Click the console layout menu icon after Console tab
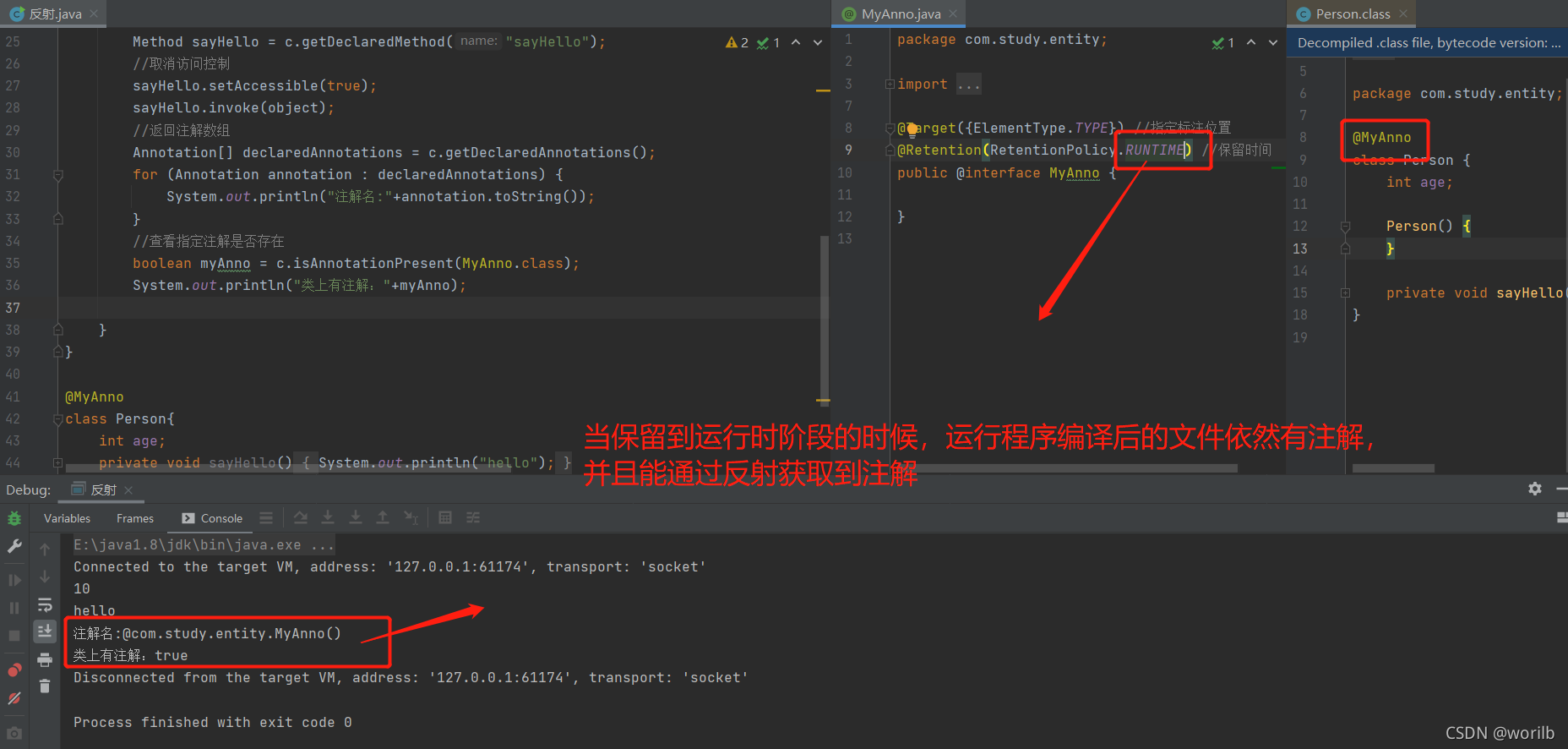 click(x=266, y=517)
